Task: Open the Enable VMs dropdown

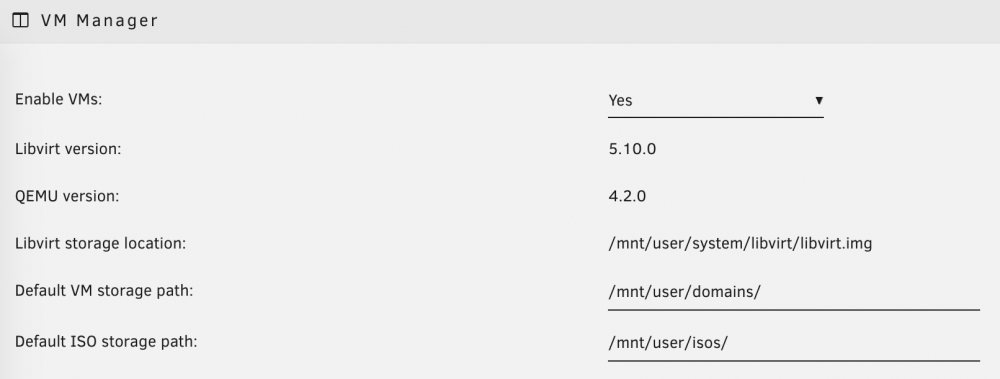Action: tap(716, 101)
